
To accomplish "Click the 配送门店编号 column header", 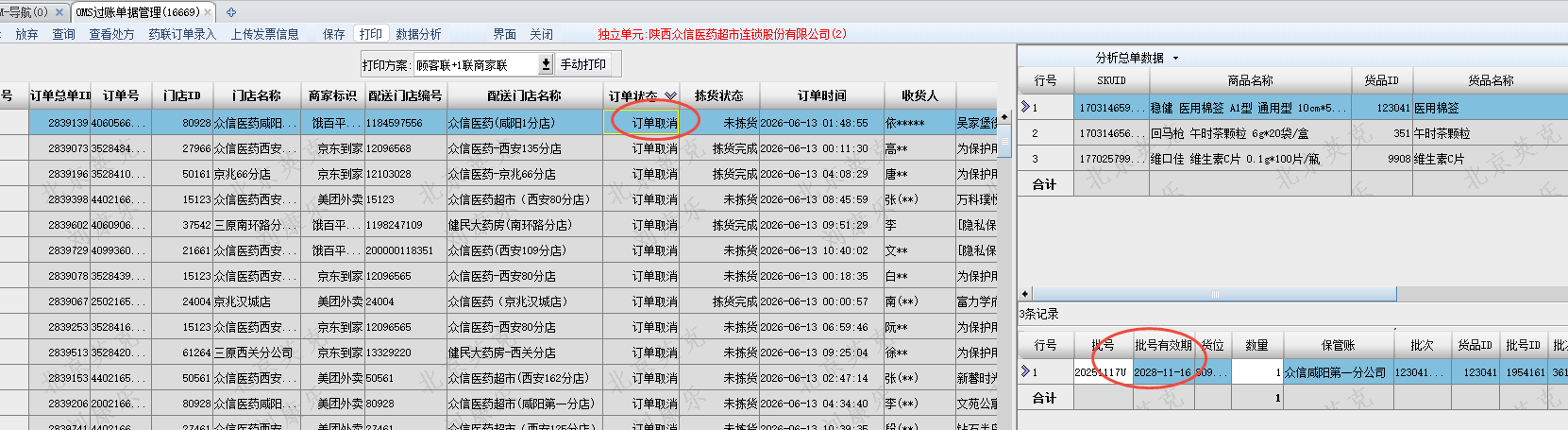I will [405, 95].
